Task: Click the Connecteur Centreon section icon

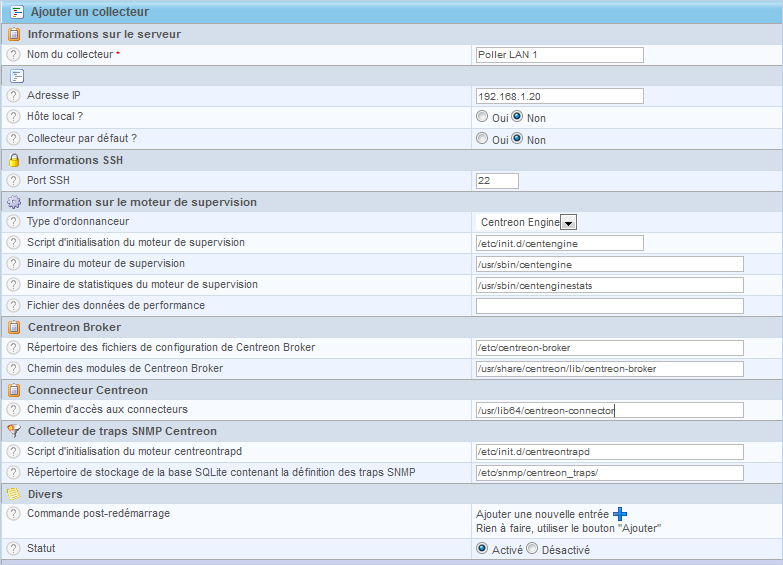Action: click(14, 390)
